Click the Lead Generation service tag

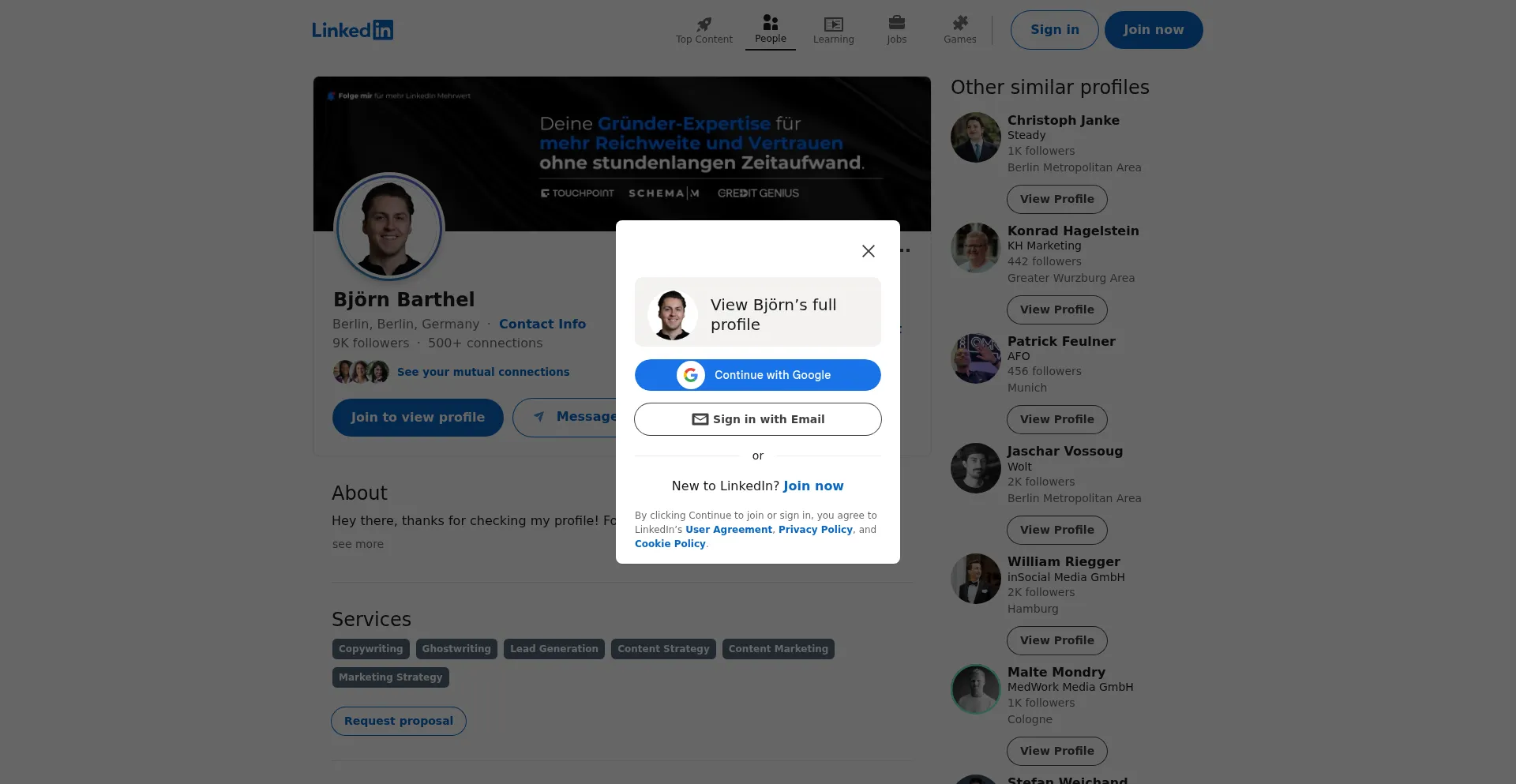coord(554,649)
